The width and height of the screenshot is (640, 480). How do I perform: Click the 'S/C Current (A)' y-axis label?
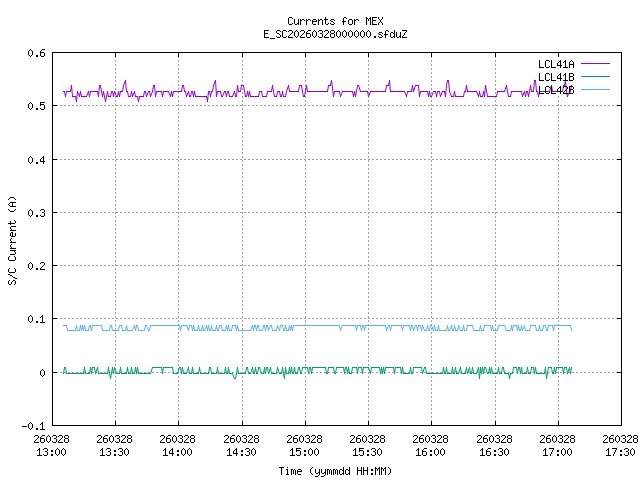pyautogui.click(x=12, y=240)
